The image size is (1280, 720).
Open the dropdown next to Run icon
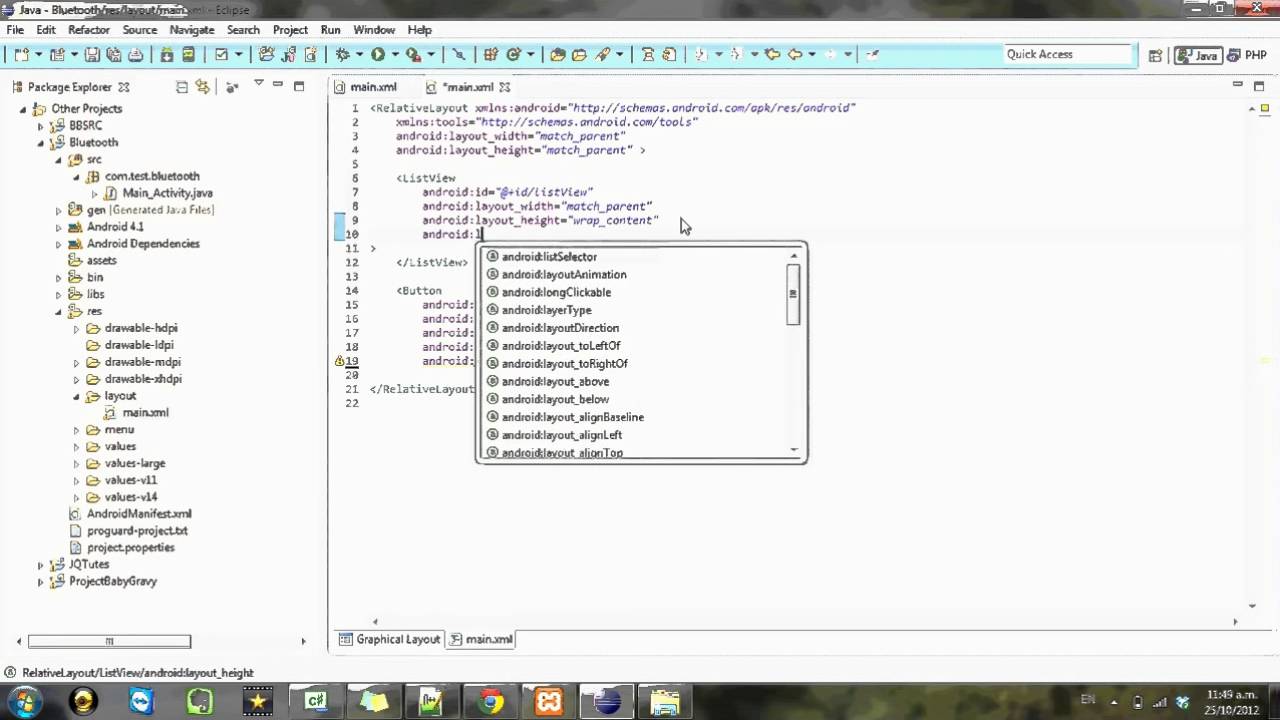pyautogui.click(x=395, y=55)
